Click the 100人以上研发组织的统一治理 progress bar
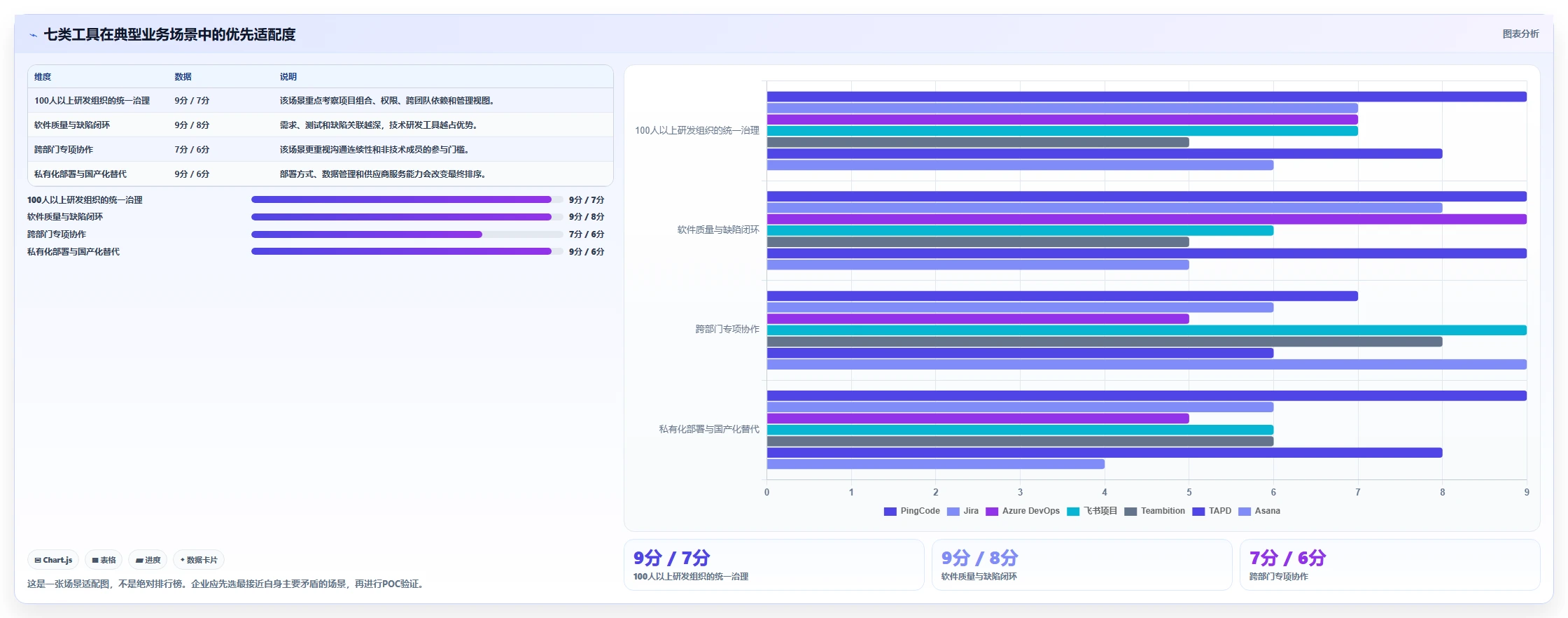Image resolution: width=1568 pixels, height=618 pixels. (407, 199)
